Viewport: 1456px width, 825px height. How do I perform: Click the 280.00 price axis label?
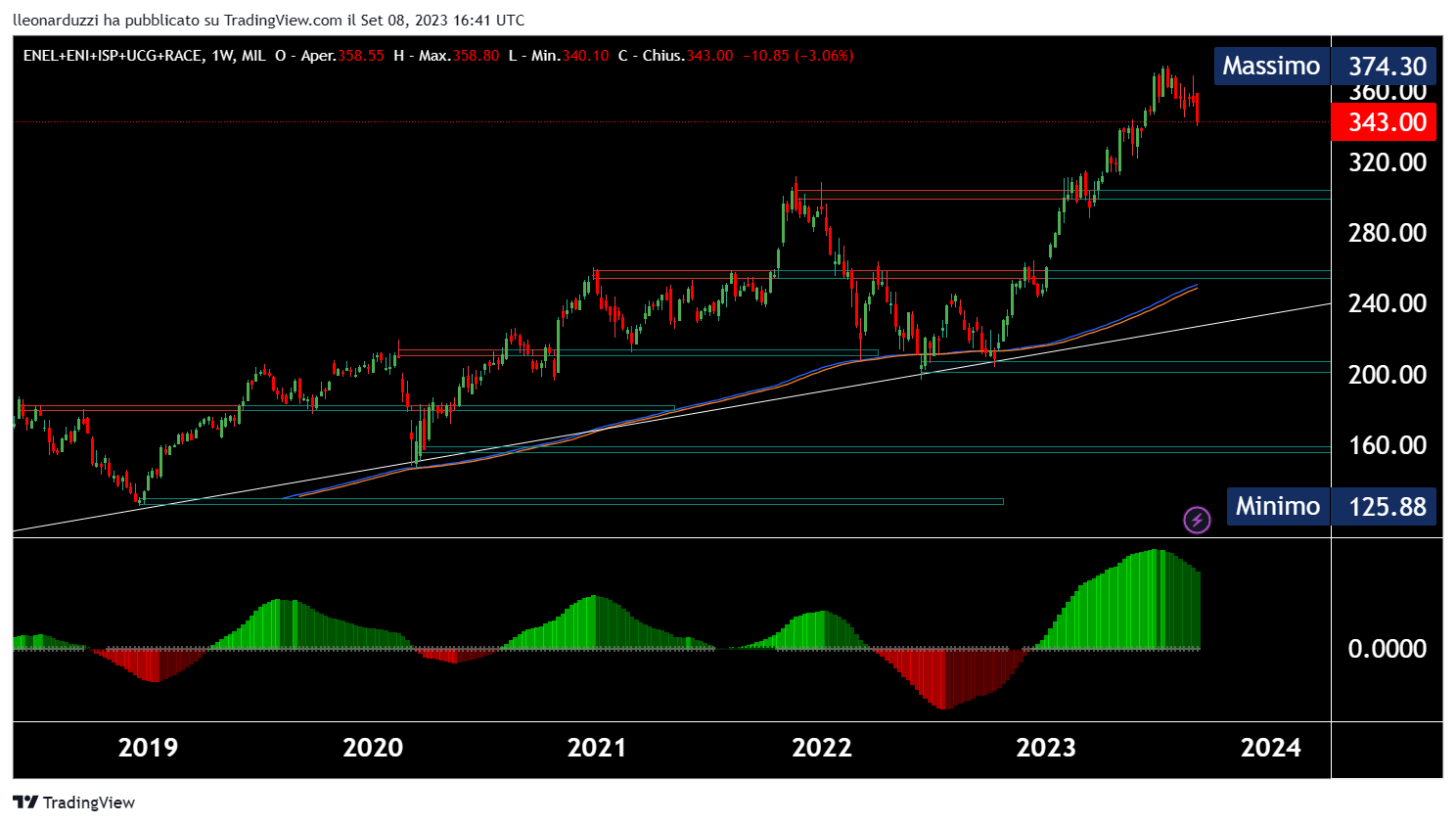(1387, 233)
